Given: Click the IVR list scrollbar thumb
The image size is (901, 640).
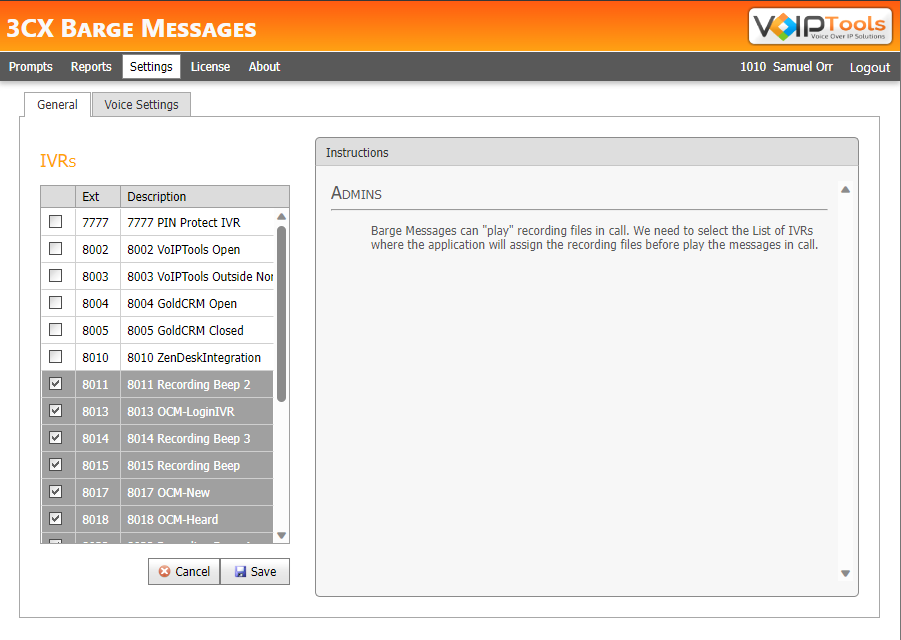Looking at the screenshot, I should 282,314.
